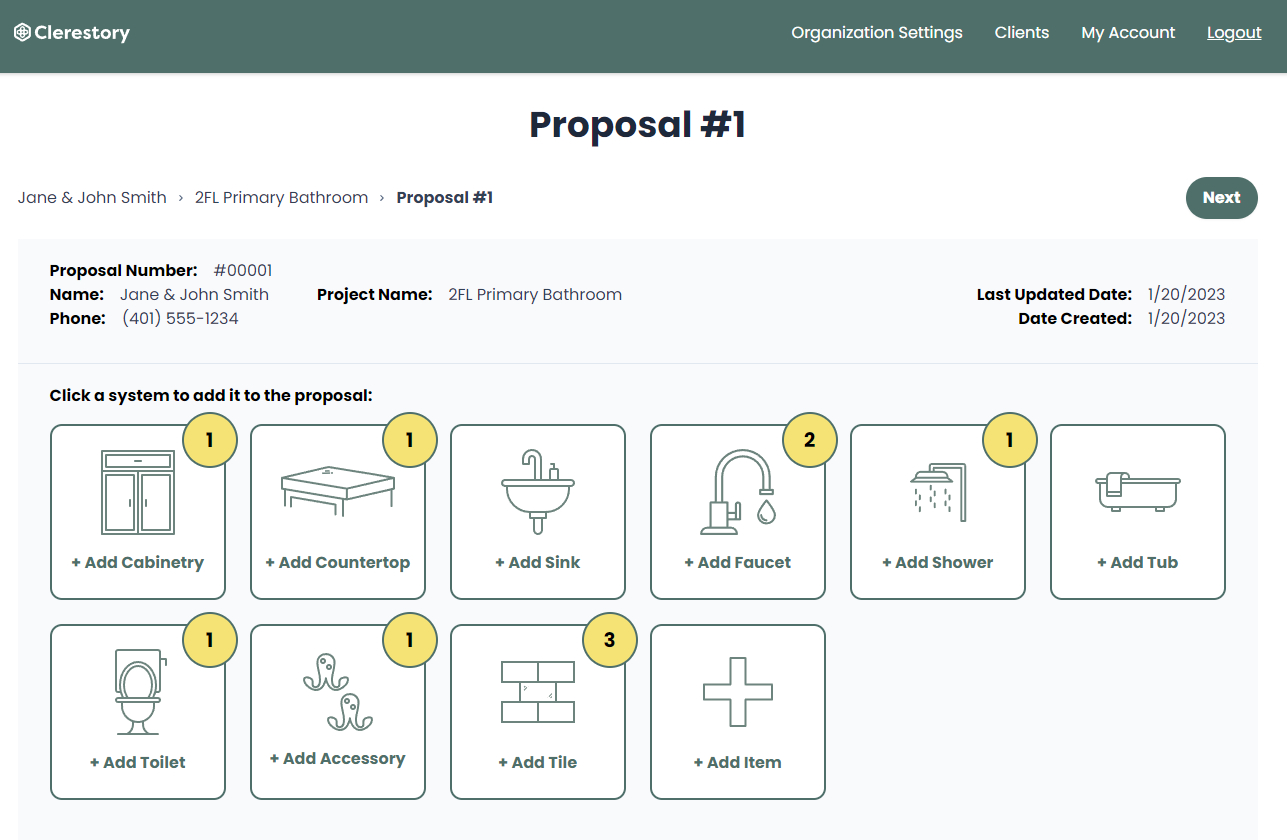Viewport: 1287px width, 840px height.
Task: Click the Clerestory logo
Action: [72, 33]
